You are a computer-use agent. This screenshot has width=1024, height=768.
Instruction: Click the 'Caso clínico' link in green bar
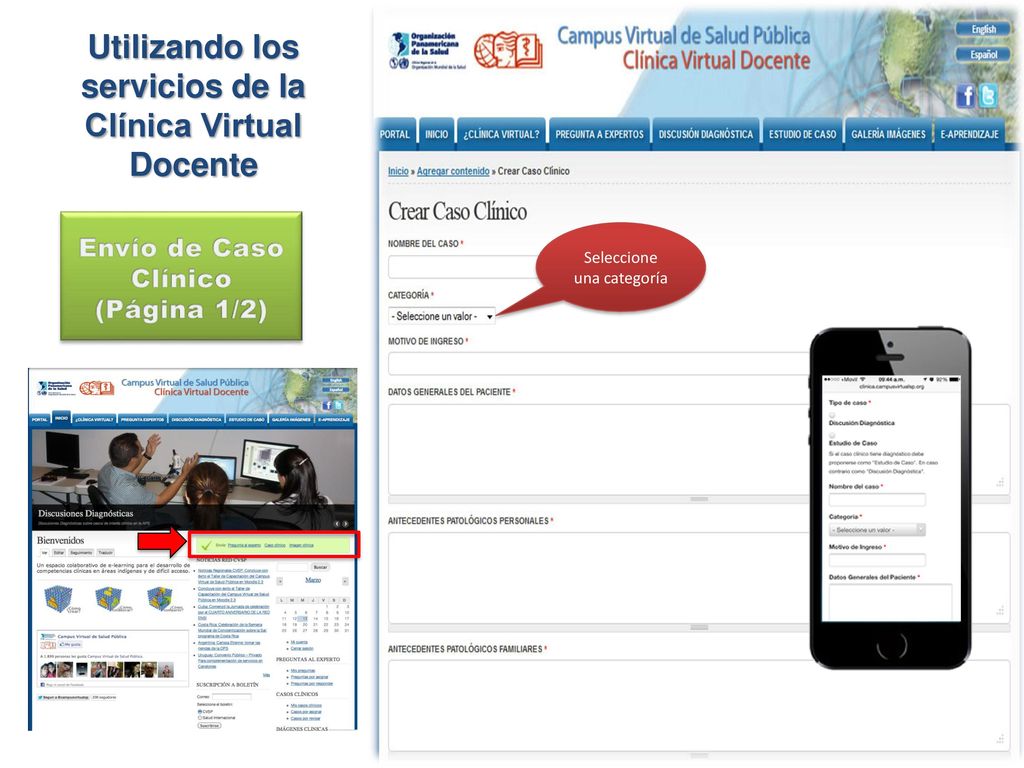[275, 545]
